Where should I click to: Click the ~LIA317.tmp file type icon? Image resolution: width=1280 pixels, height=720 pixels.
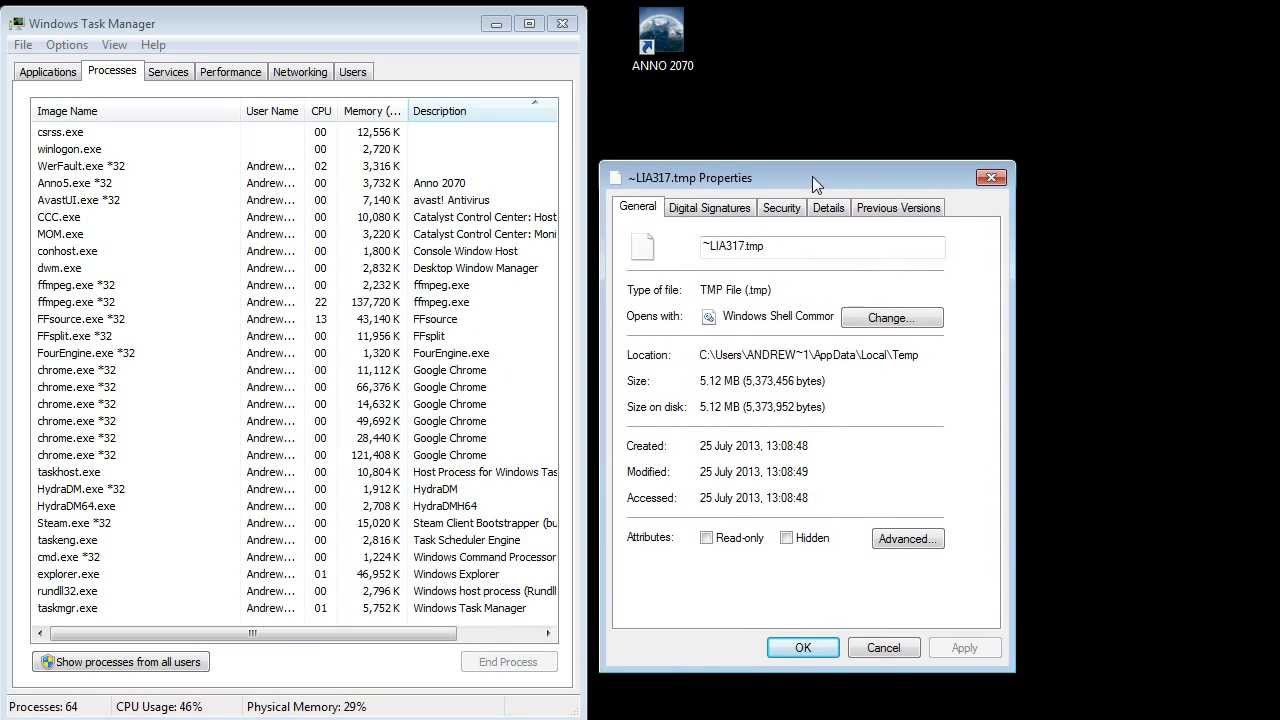pyautogui.click(x=643, y=246)
